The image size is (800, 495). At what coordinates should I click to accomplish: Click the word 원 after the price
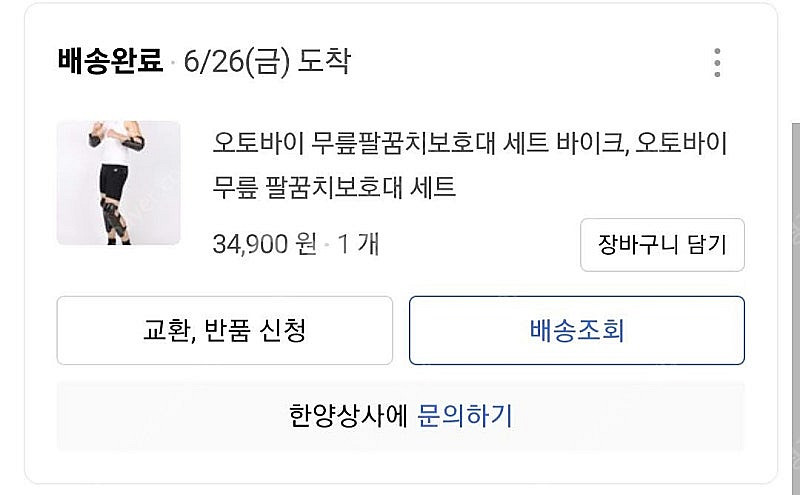pyautogui.click(x=307, y=244)
